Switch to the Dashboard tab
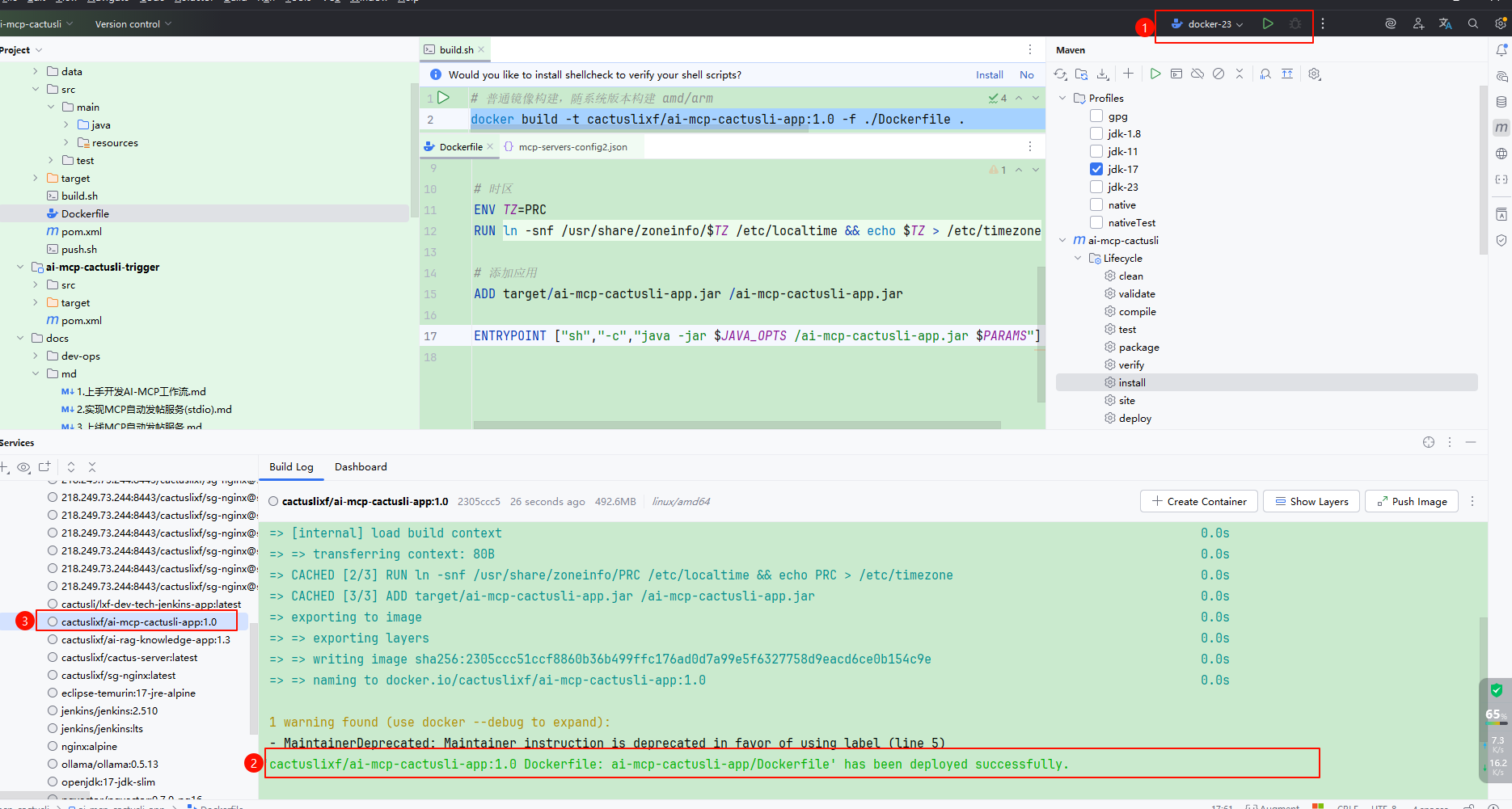The image size is (1512, 809). (361, 467)
